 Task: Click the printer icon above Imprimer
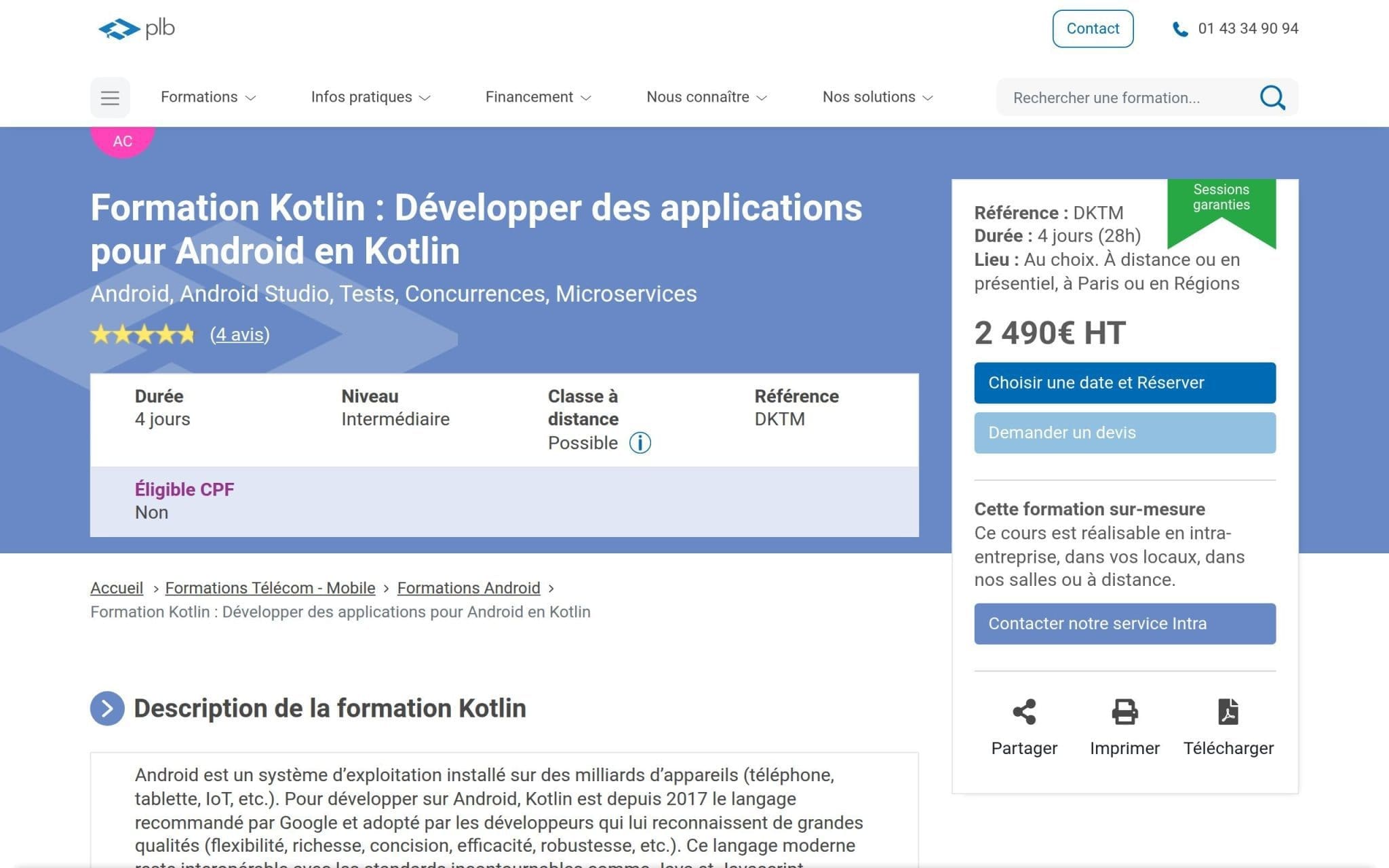coord(1124,712)
